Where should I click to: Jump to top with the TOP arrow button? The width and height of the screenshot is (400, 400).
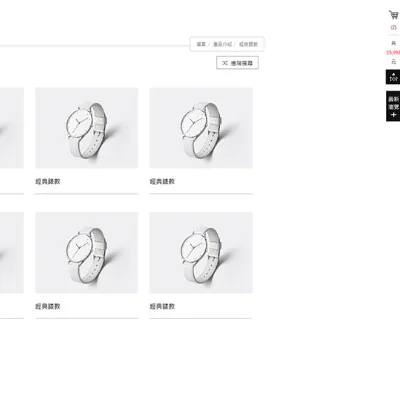pos(393,77)
